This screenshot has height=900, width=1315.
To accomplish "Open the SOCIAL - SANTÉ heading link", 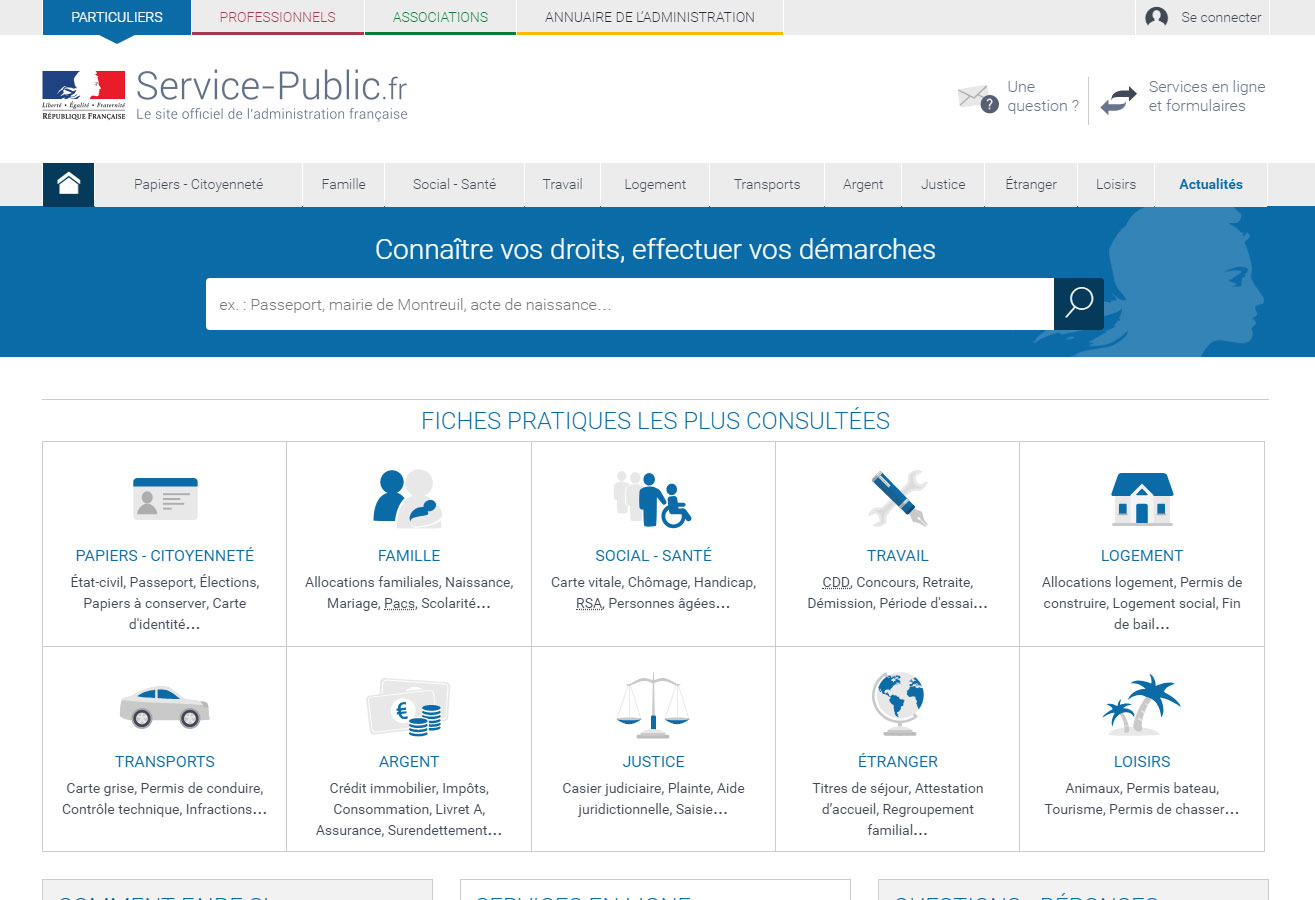I will (653, 556).
